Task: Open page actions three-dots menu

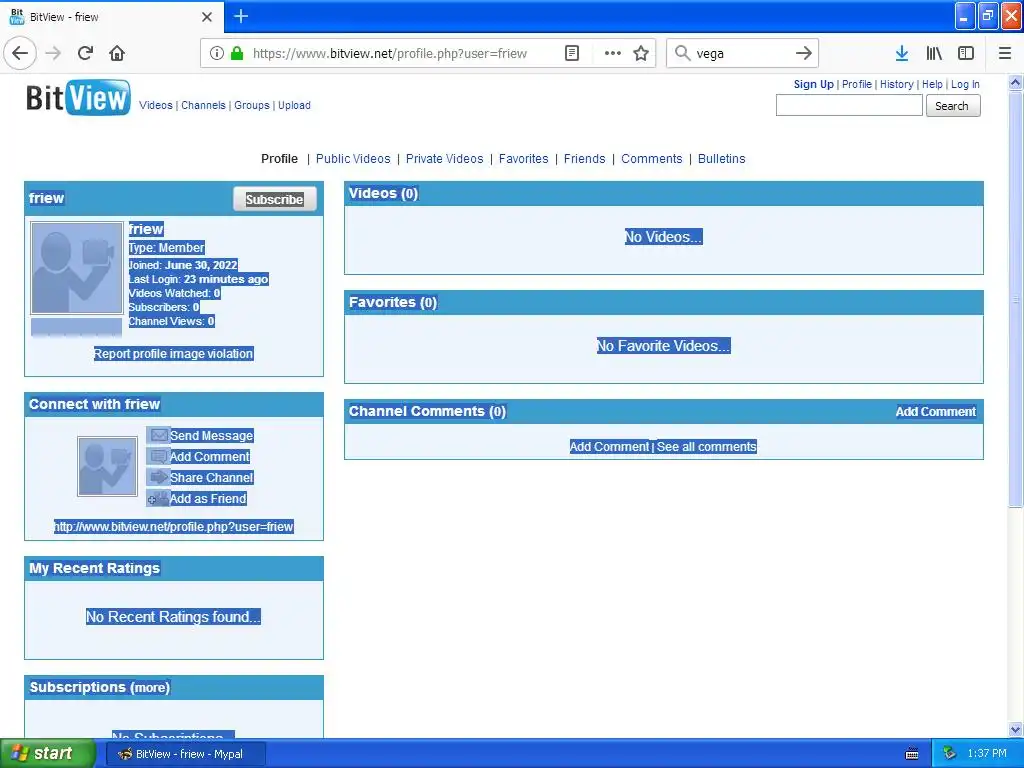Action: tap(613, 54)
